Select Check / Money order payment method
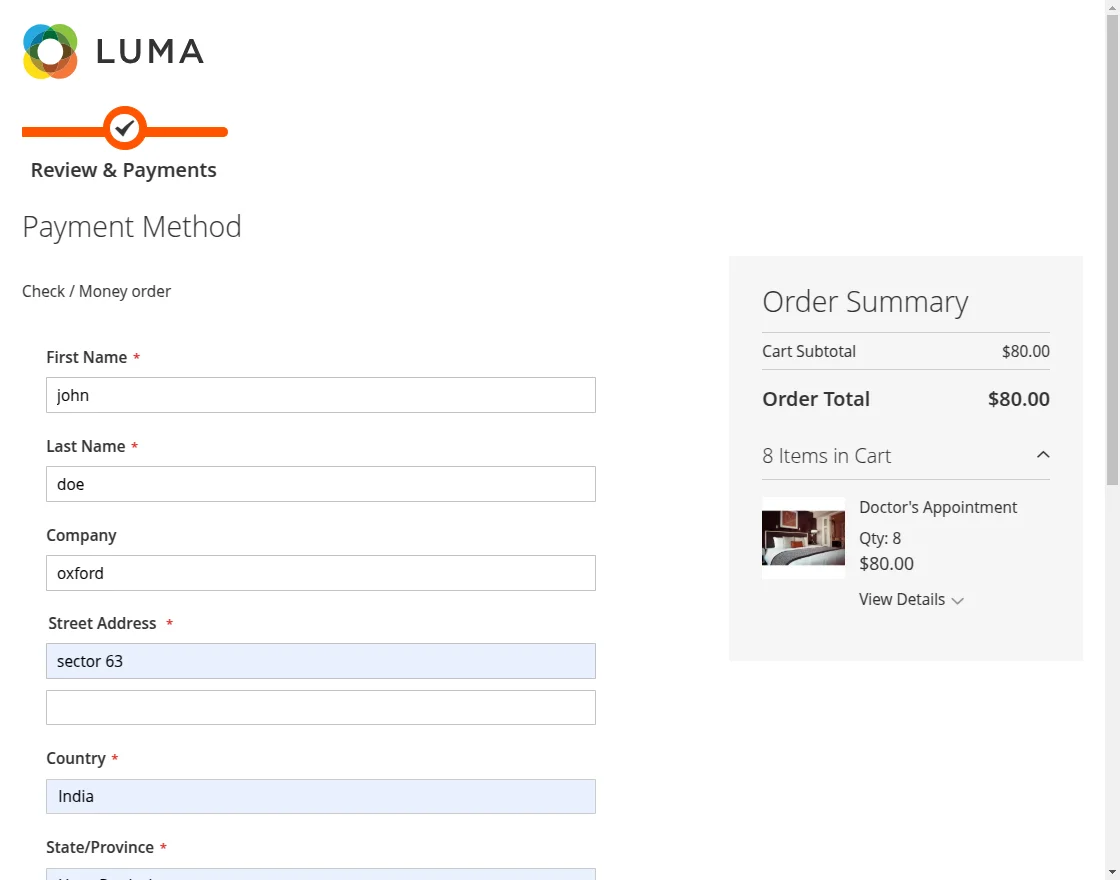This screenshot has width=1120, height=880. coord(96,291)
